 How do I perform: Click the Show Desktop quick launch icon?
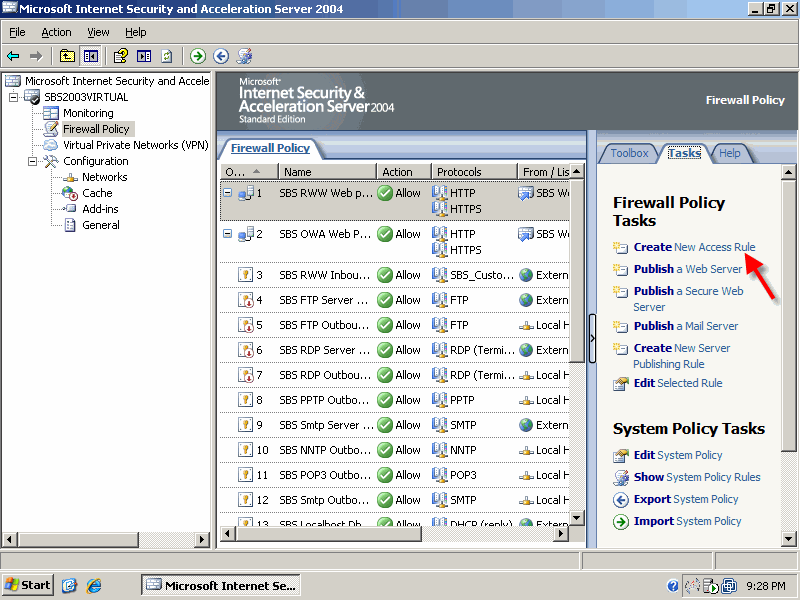tap(69, 585)
